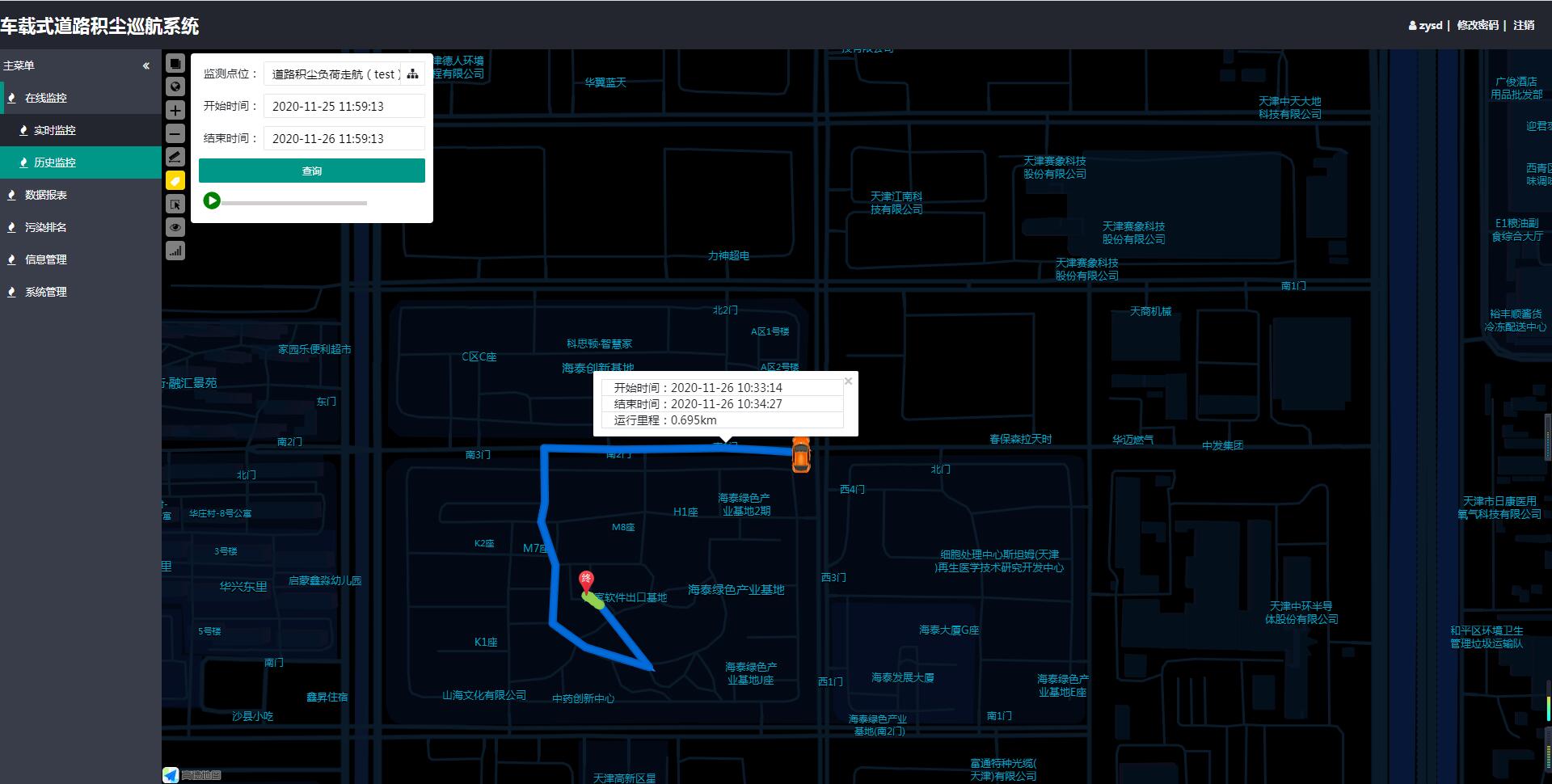Open the monitoring point tree selector
Viewport: 1552px width, 784px height.
[413, 74]
